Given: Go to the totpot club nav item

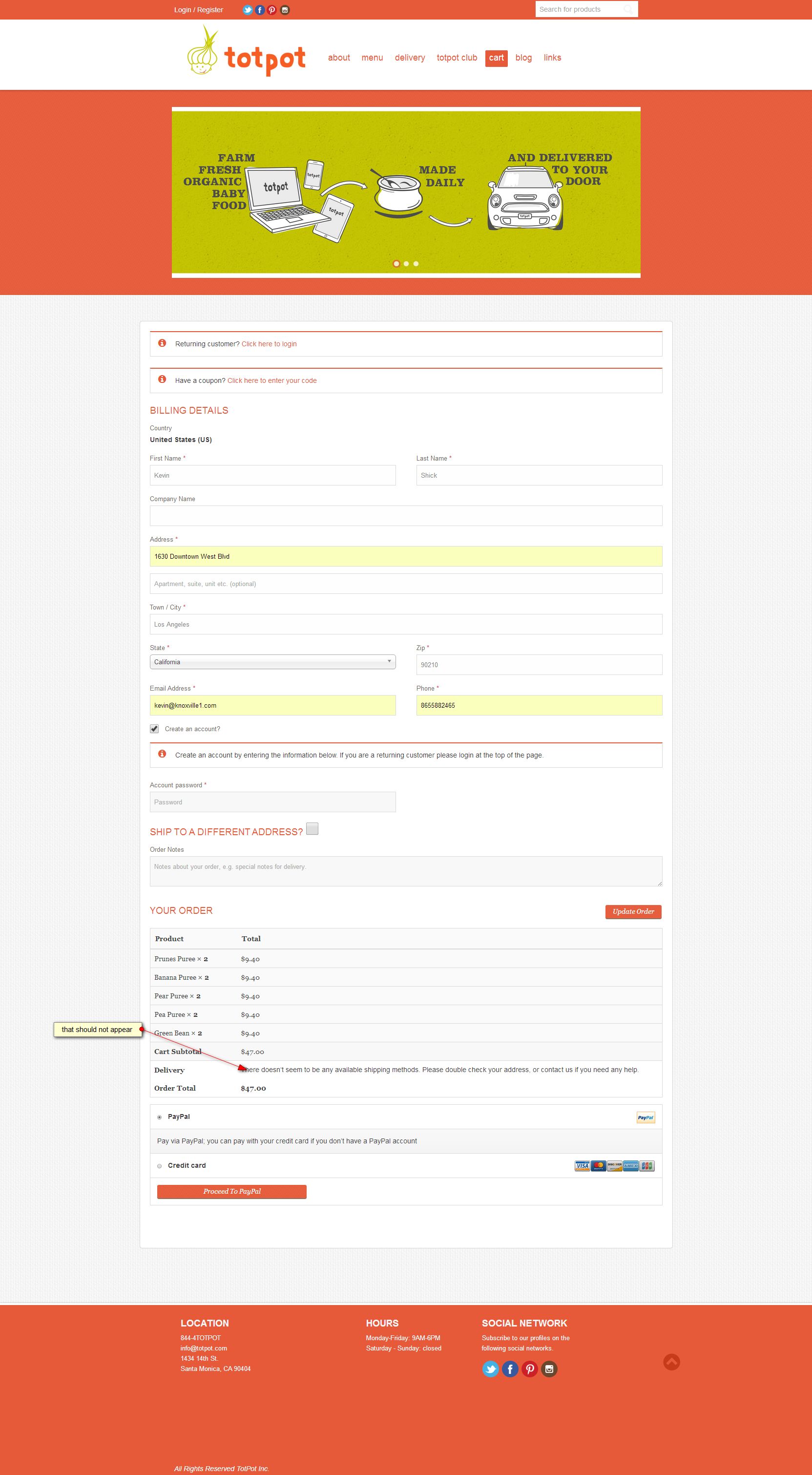Looking at the screenshot, I should coord(457,58).
